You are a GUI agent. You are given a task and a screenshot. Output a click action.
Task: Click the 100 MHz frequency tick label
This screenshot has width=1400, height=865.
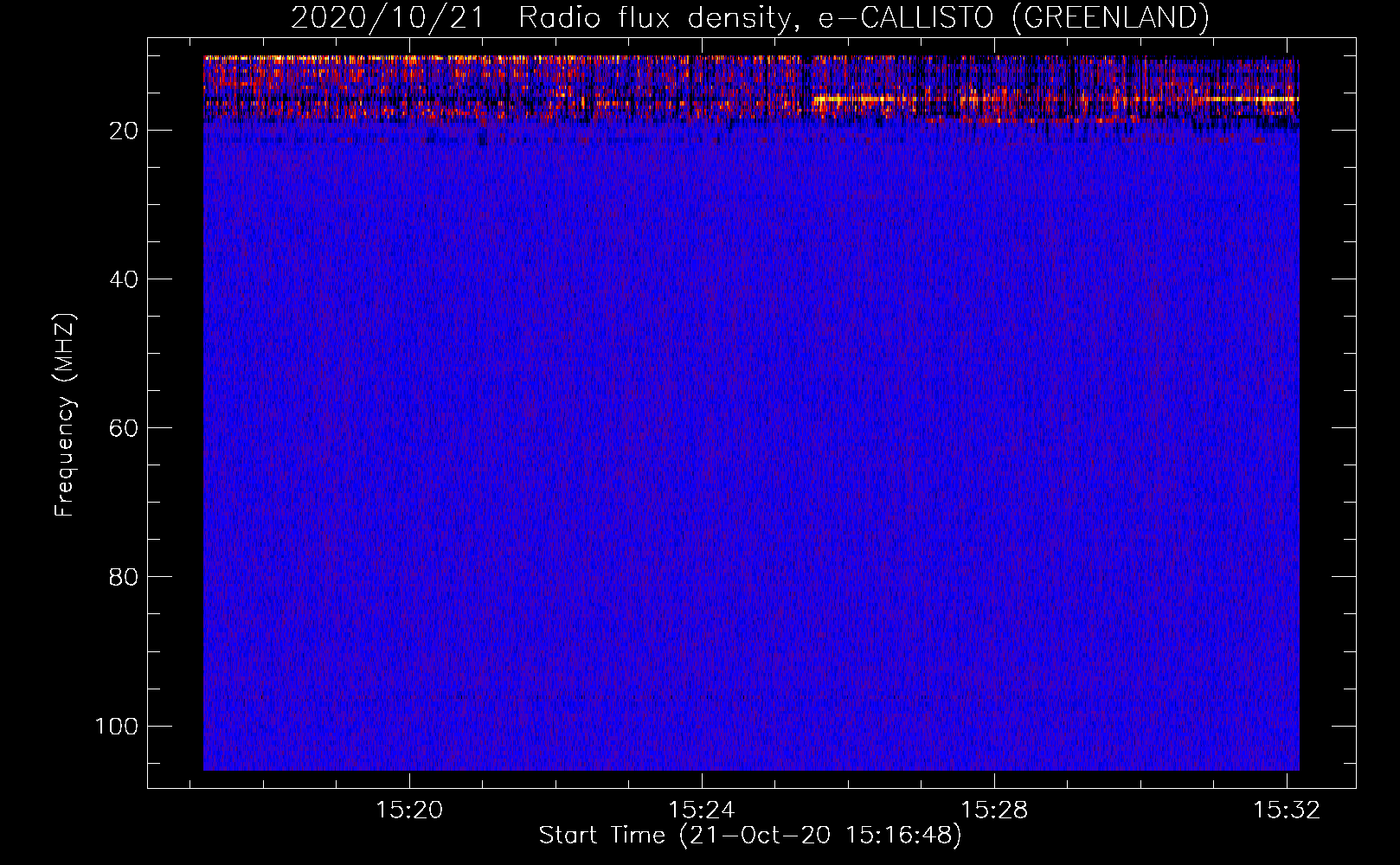[117, 726]
